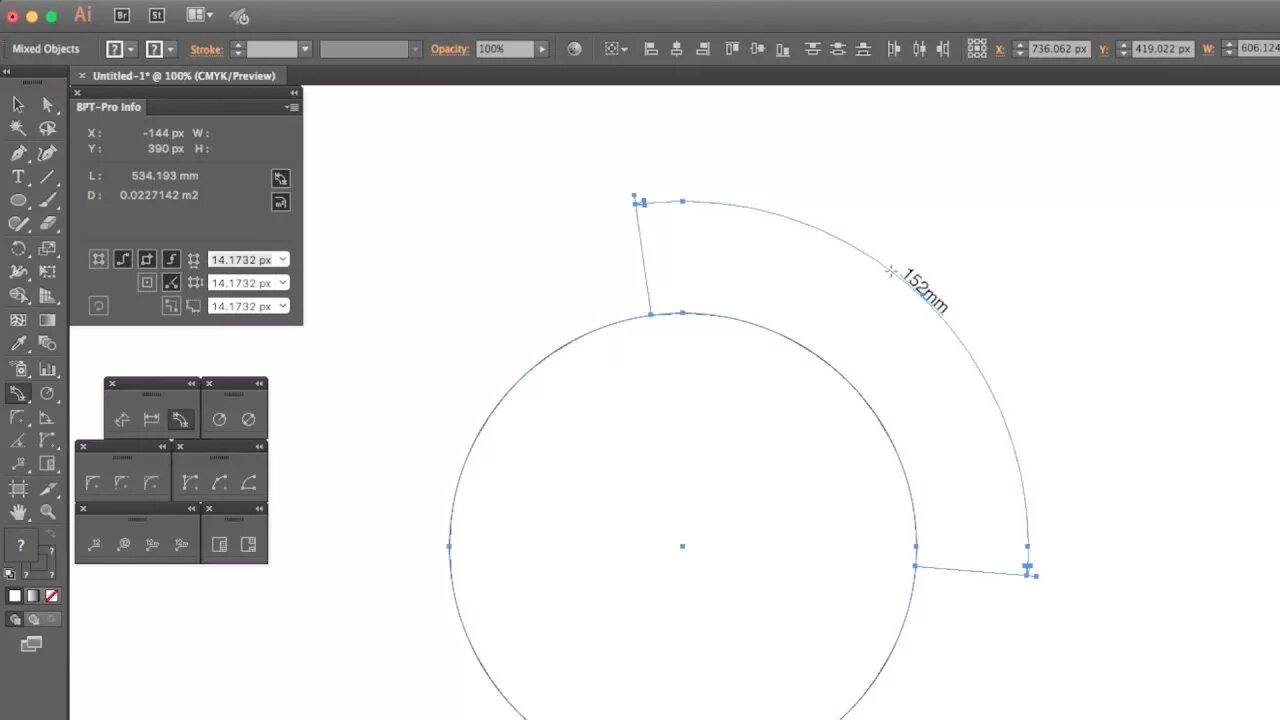Open the fill color dropdown arrow
The height and width of the screenshot is (720, 1280).
pos(130,49)
